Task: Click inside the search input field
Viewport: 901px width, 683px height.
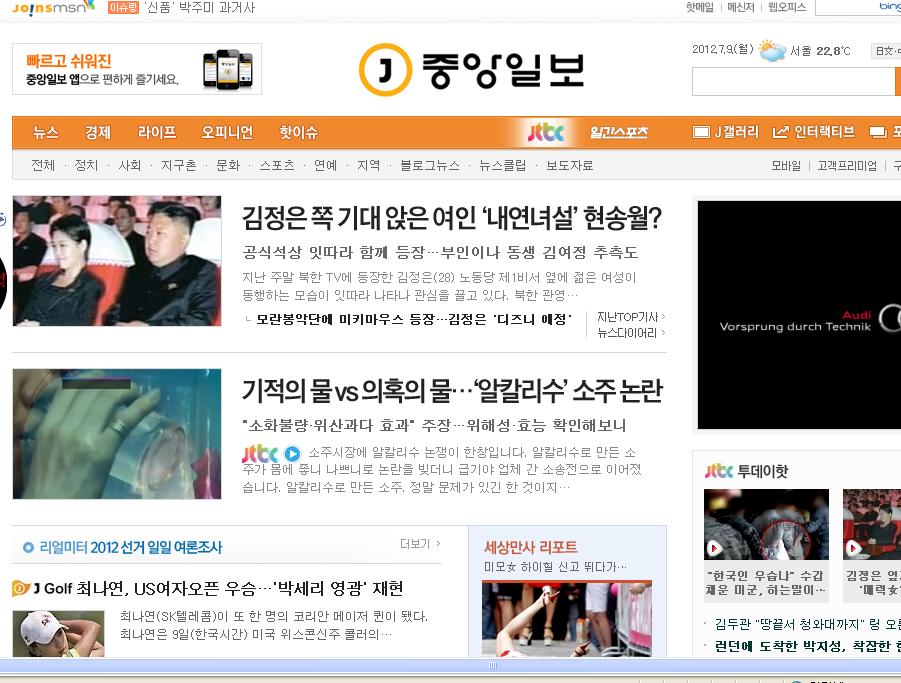Action: coord(790,81)
